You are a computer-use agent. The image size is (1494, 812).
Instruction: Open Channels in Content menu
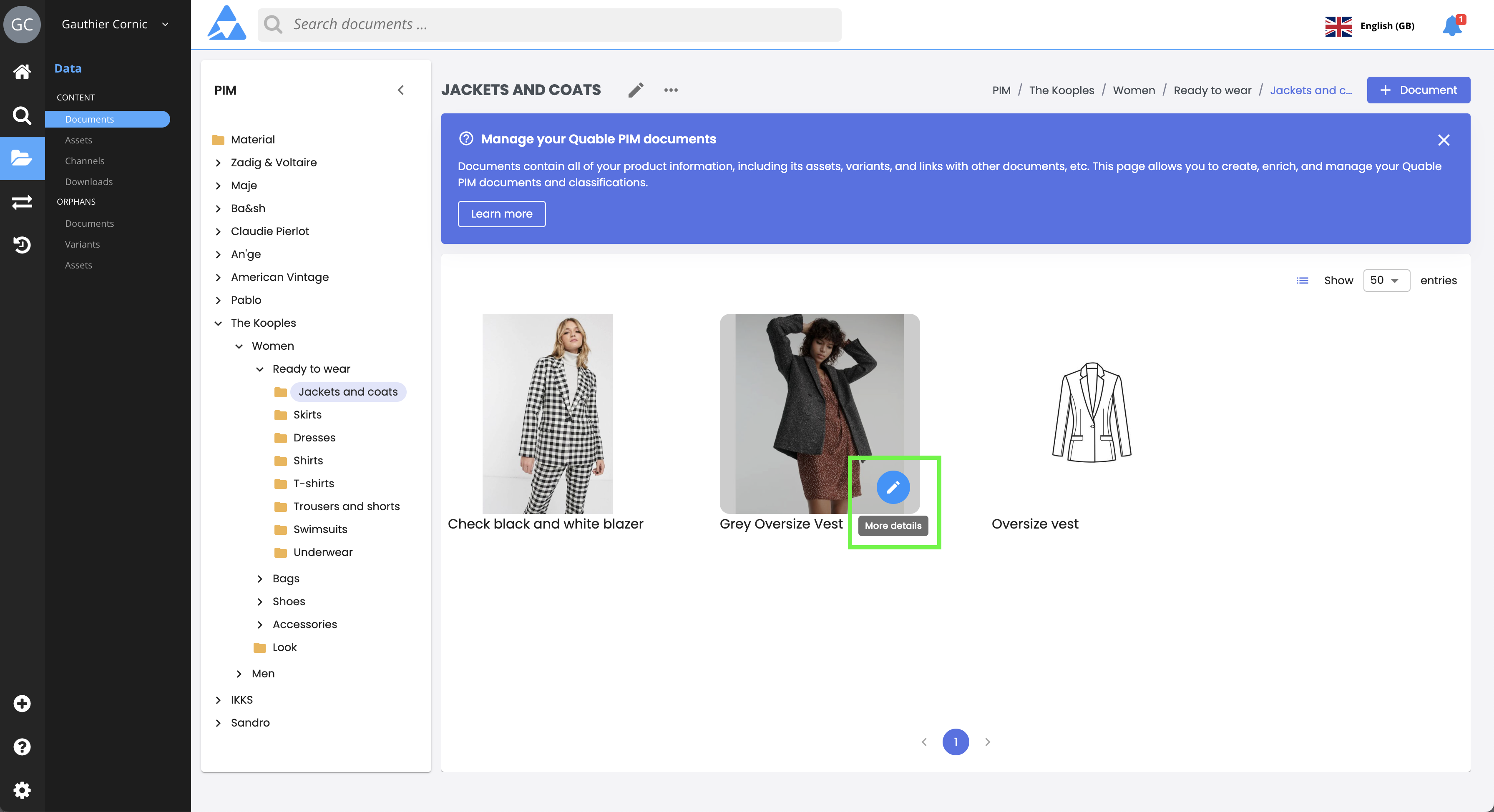pos(85,161)
